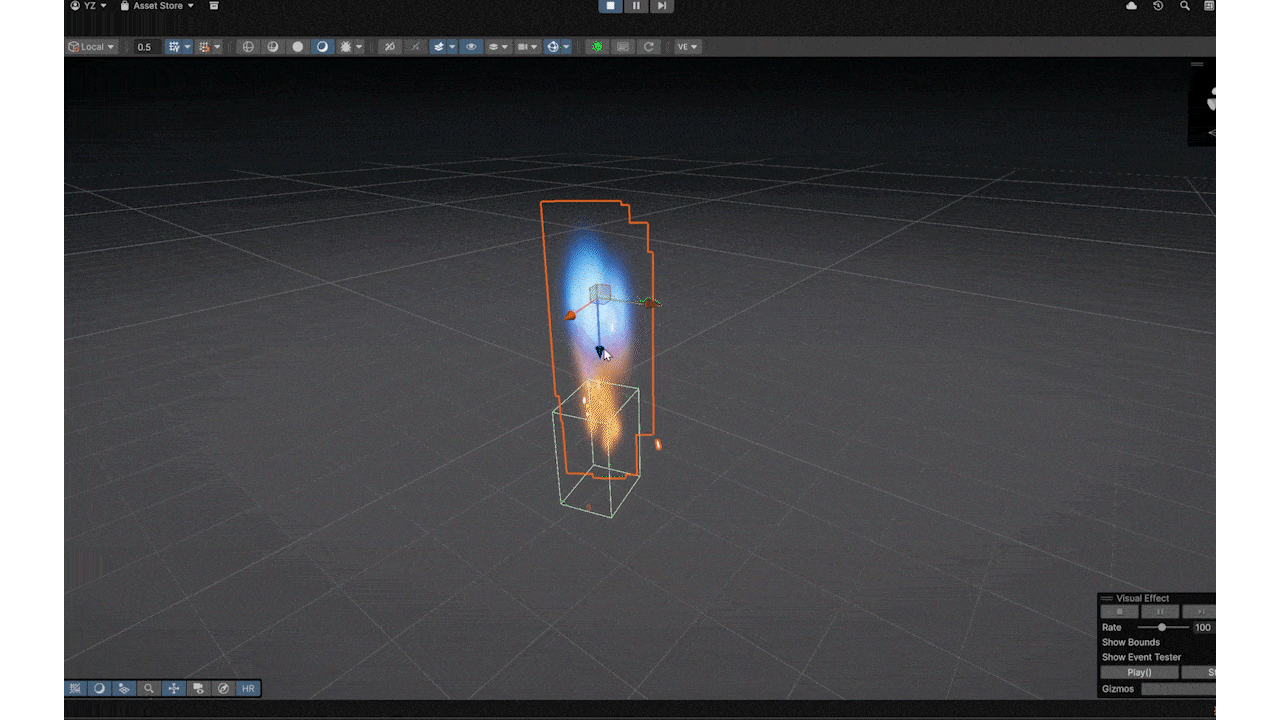The width and height of the screenshot is (1280, 720).
Task: Toggle the 2D view button
Action: pyautogui.click(x=390, y=47)
